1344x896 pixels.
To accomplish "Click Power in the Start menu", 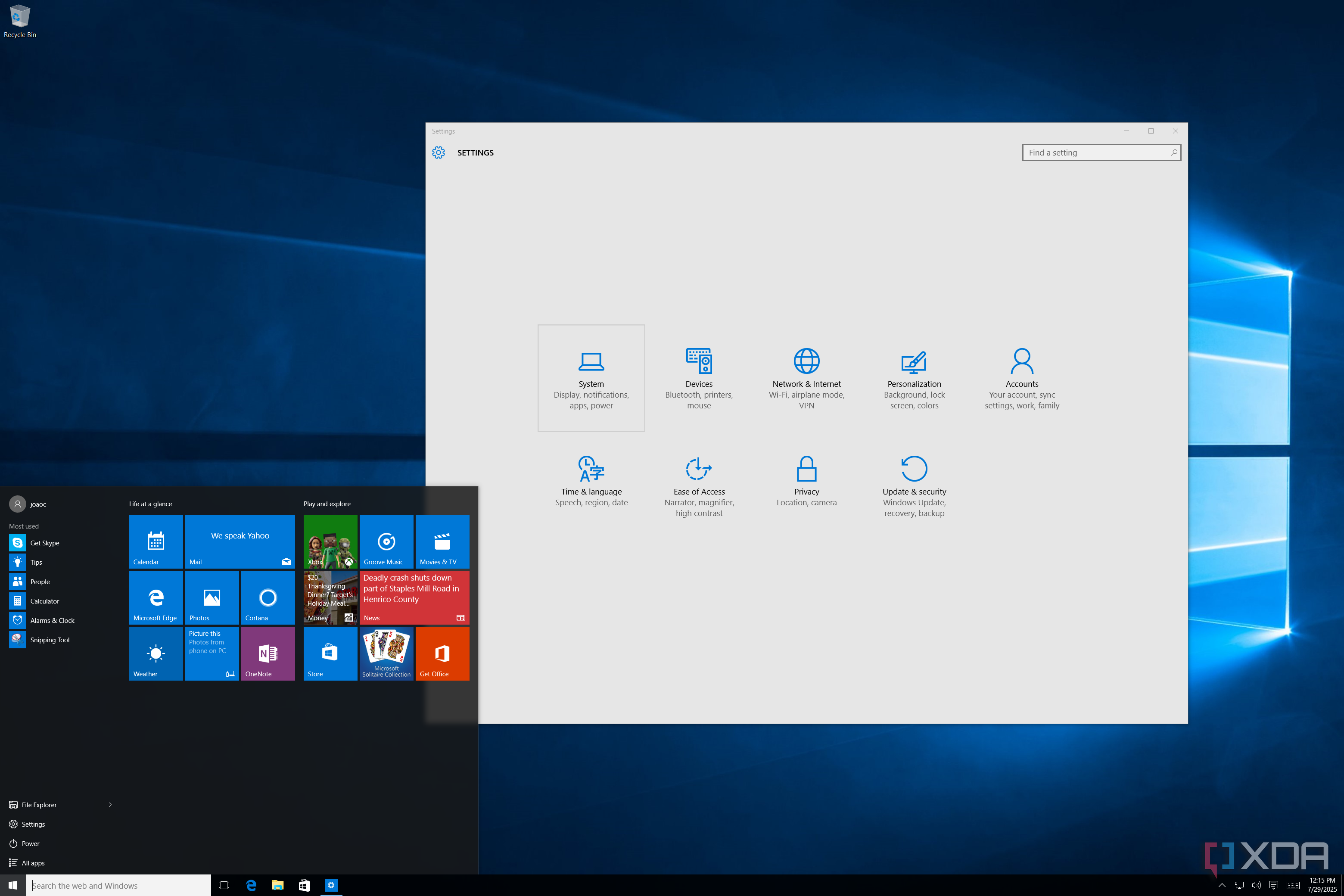I will [30, 843].
